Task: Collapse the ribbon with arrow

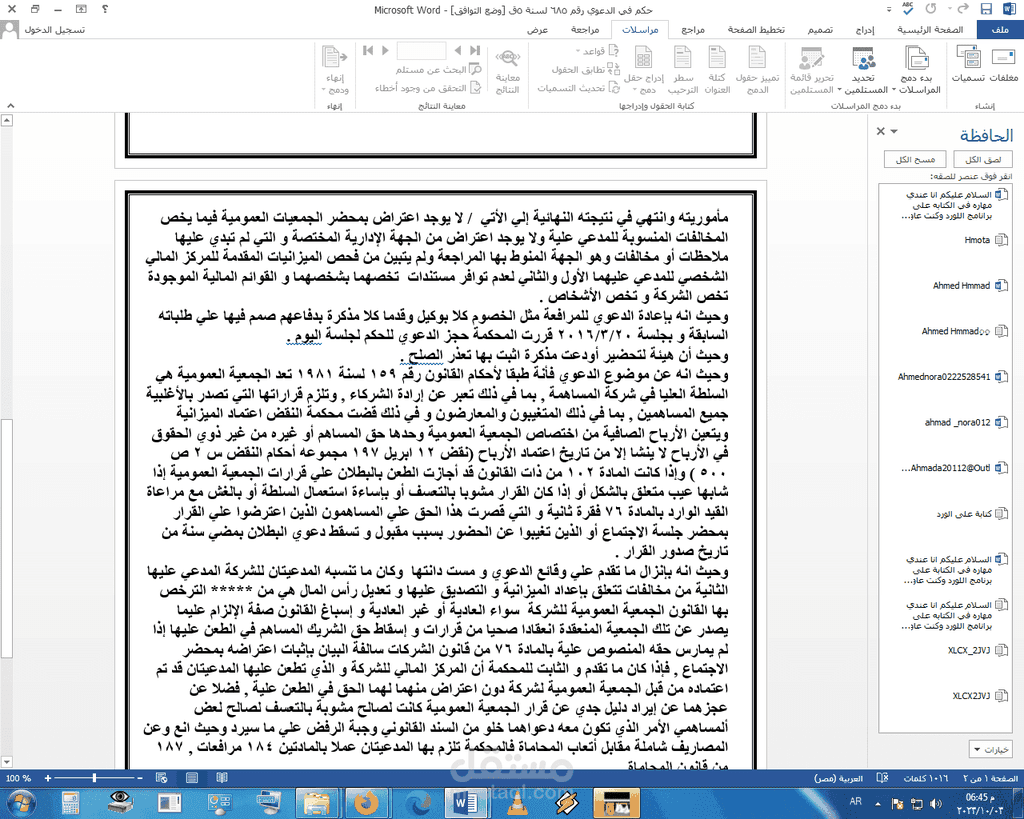Action: click(10, 105)
